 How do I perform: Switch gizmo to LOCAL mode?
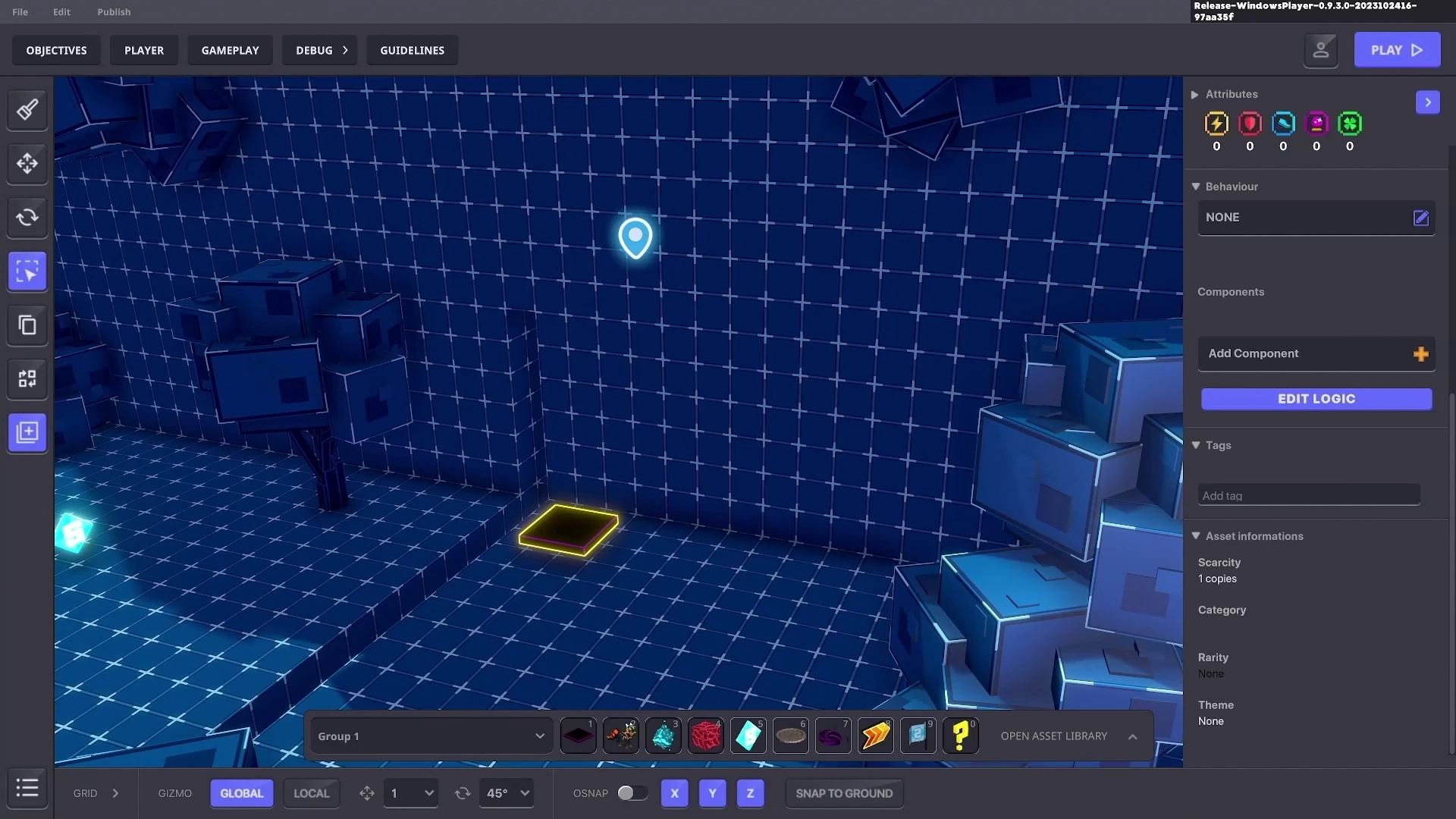click(311, 793)
